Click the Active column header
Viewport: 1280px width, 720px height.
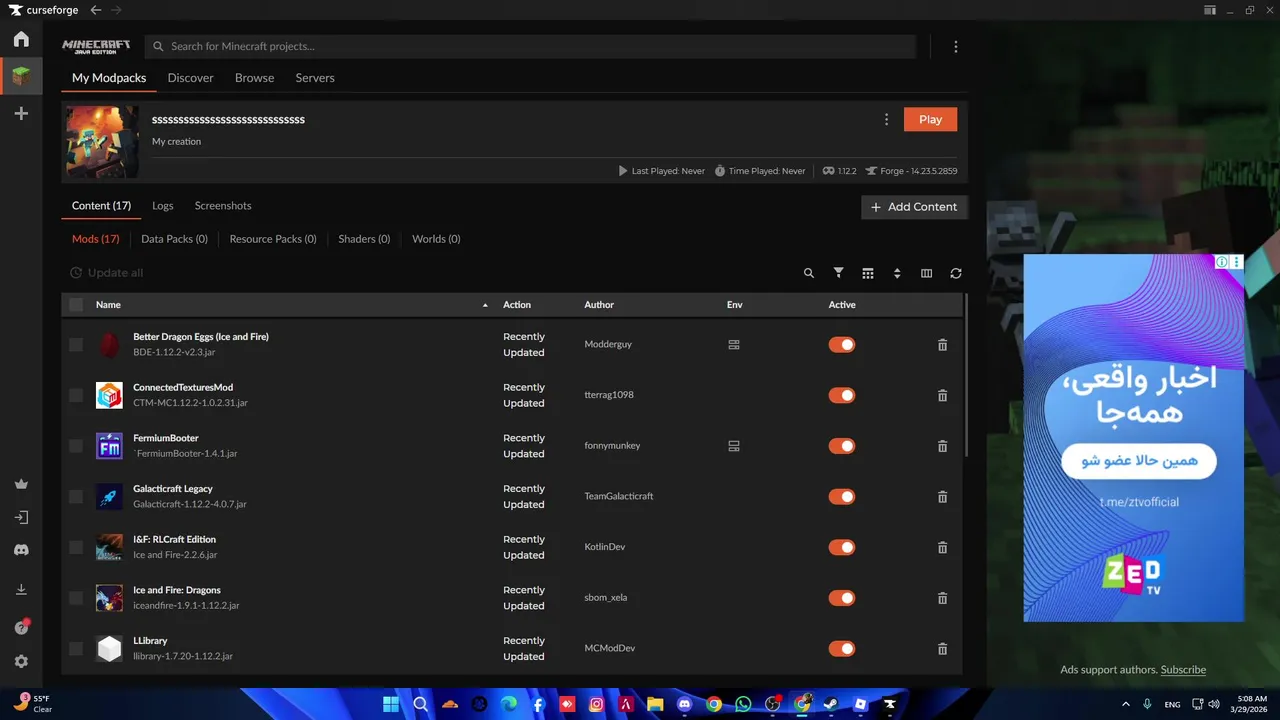(842, 305)
